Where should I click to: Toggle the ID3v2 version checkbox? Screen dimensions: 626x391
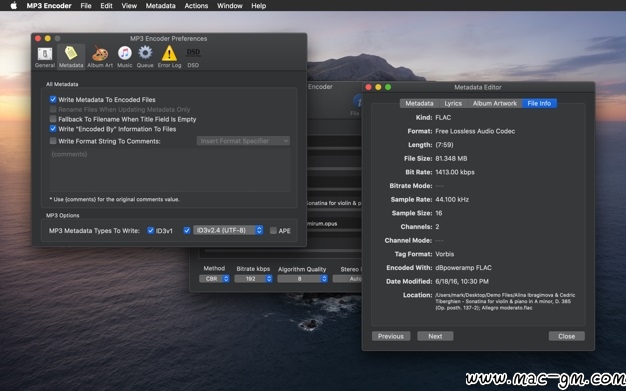[186, 230]
